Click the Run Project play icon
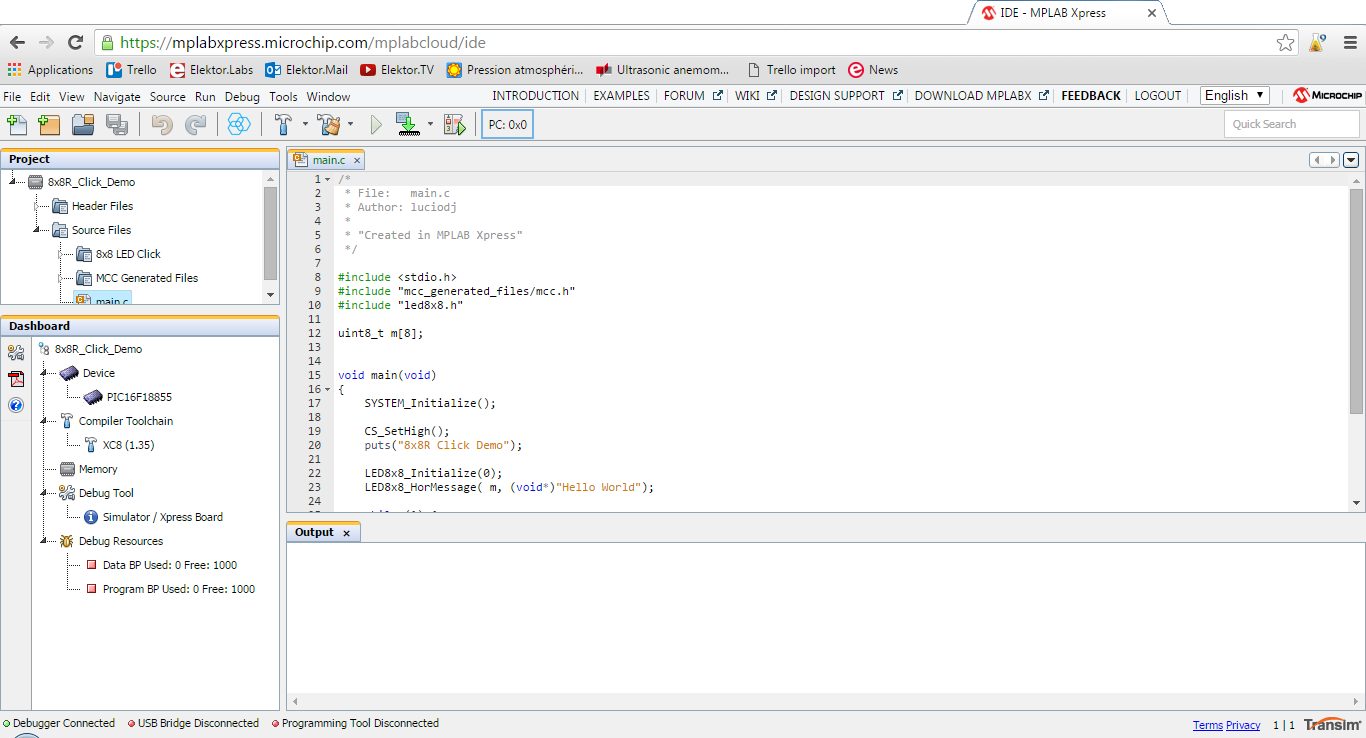This screenshot has width=1366, height=738. pyautogui.click(x=376, y=124)
